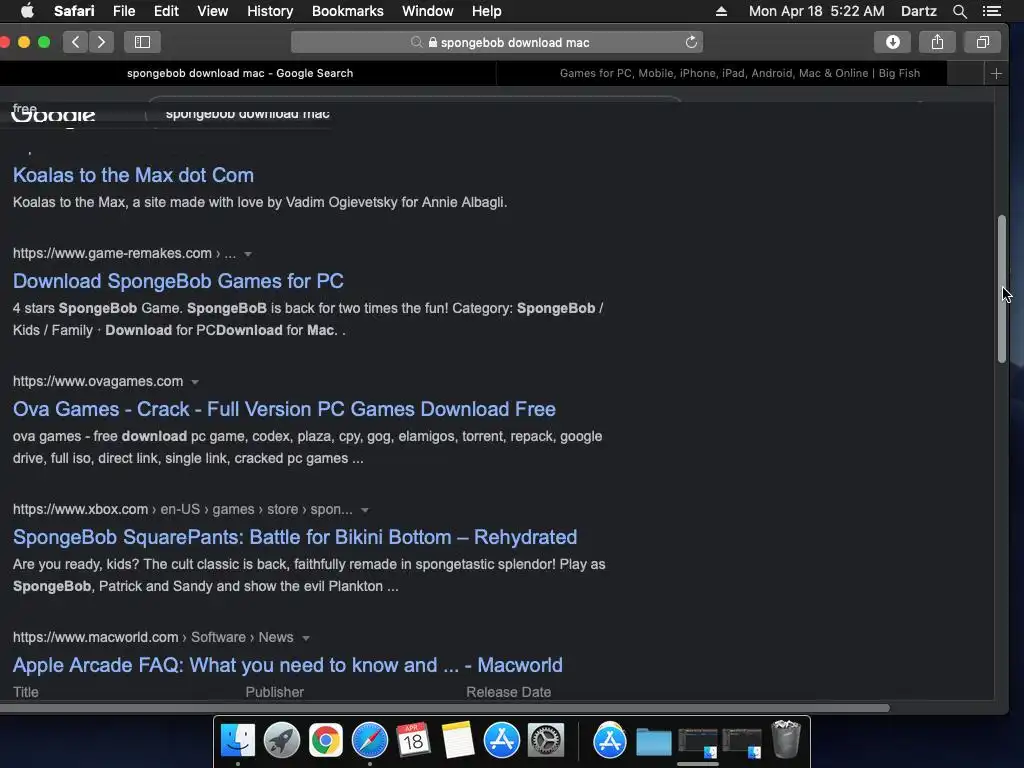Toggle the Safari sidebar button
This screenshot has width=1024, height=768.
tap(142, 42)
